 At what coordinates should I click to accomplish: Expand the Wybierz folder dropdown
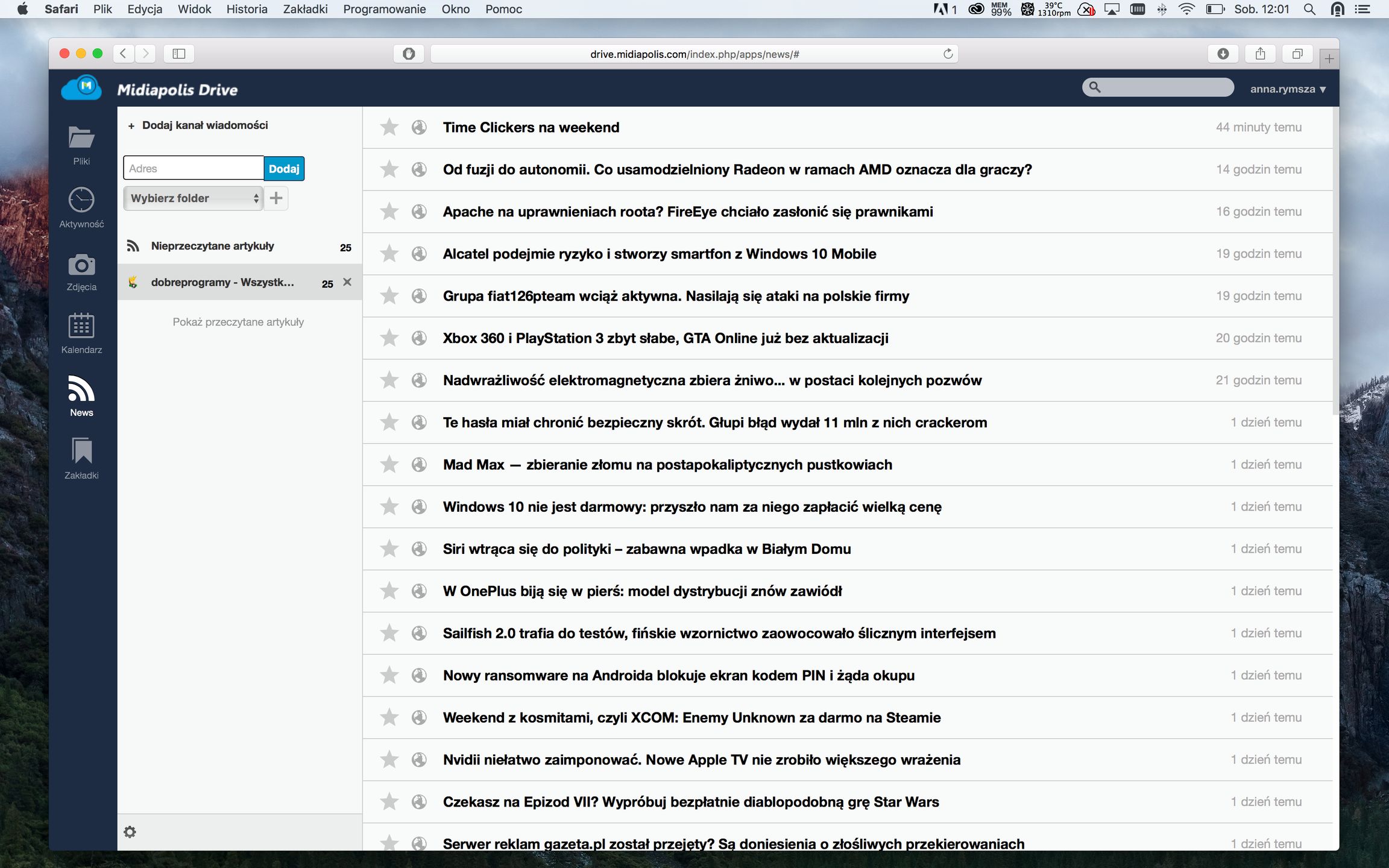[x=193, y=198]
